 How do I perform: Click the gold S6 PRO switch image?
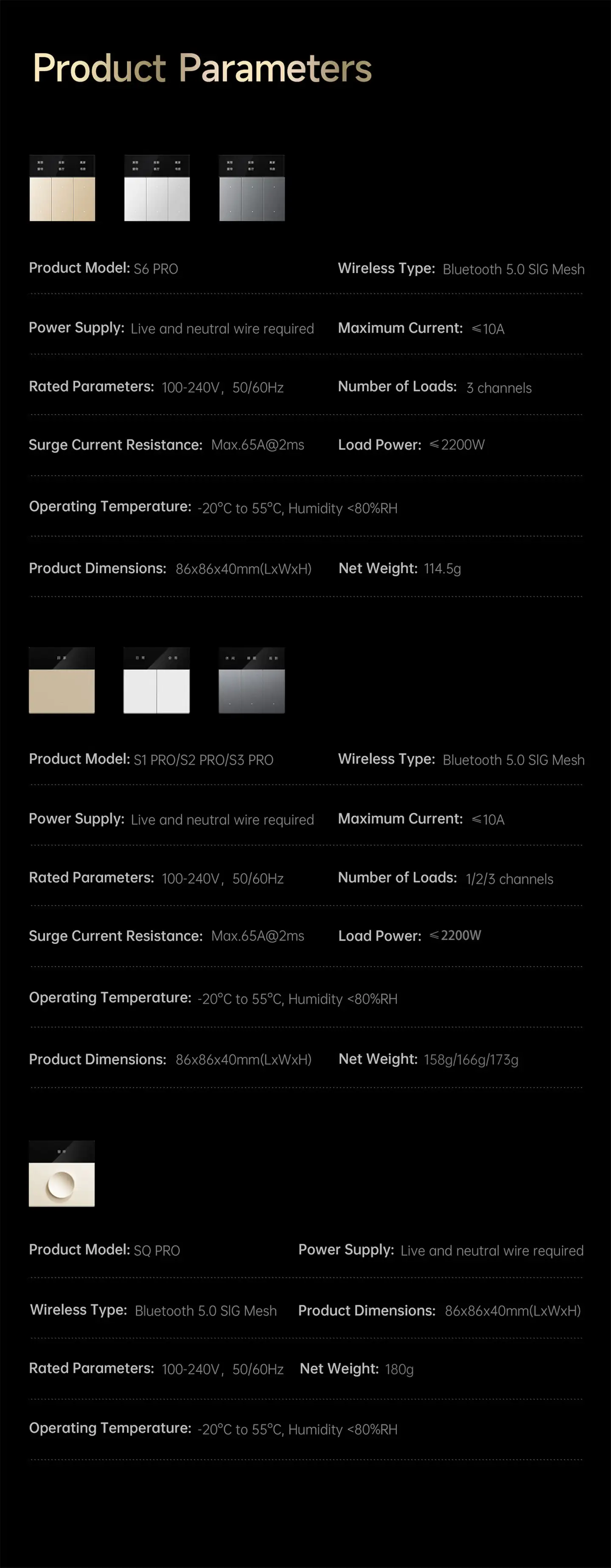pyautogui.click(x=62, y=188)
